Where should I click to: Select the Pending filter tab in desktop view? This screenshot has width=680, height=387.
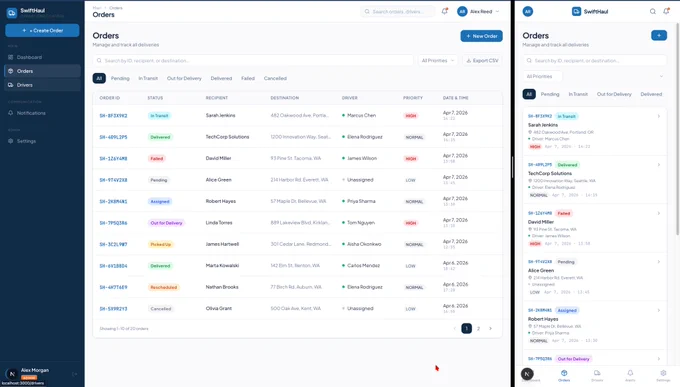coord(120,79)
